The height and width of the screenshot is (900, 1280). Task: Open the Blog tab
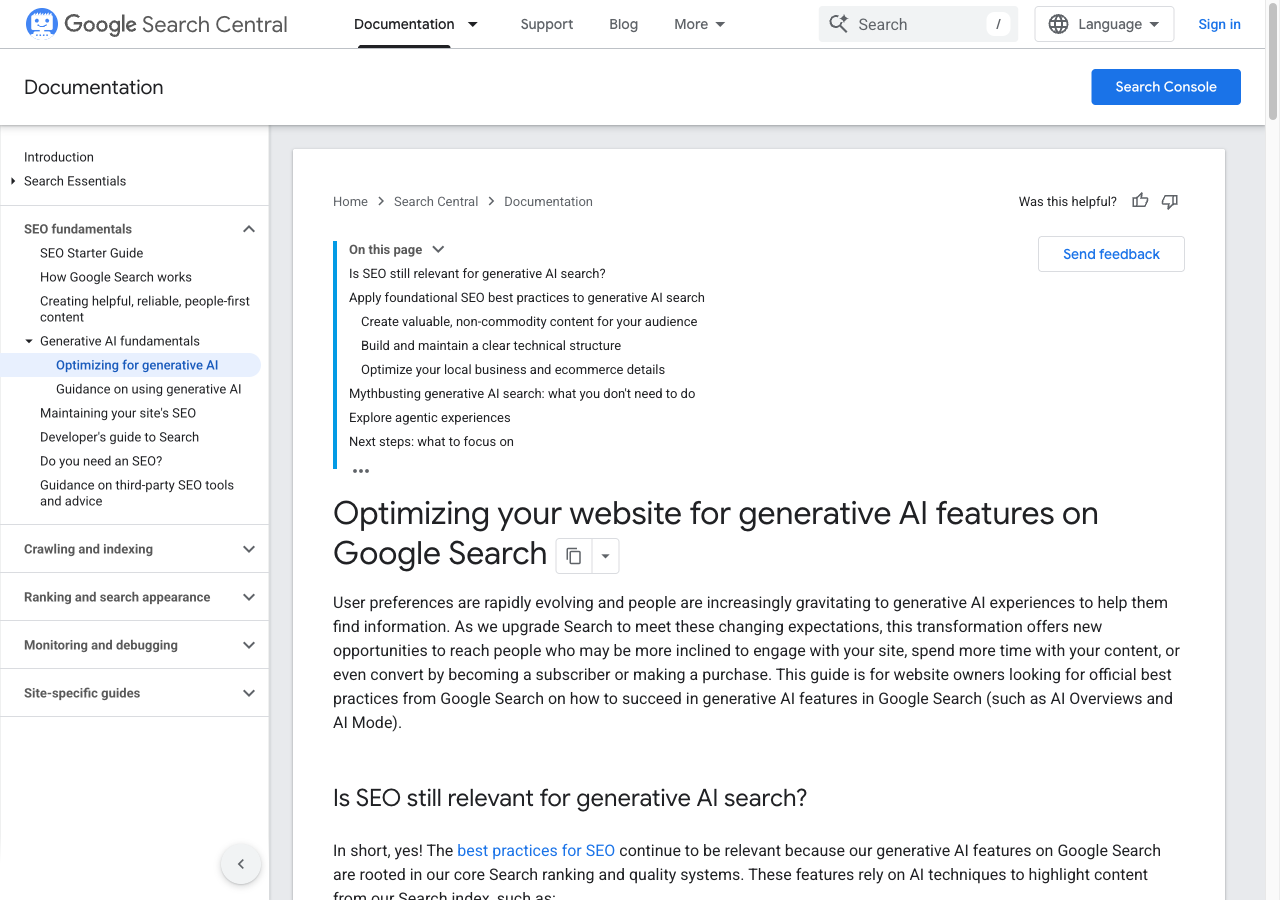pyautogui.click(x=623, y=24)
